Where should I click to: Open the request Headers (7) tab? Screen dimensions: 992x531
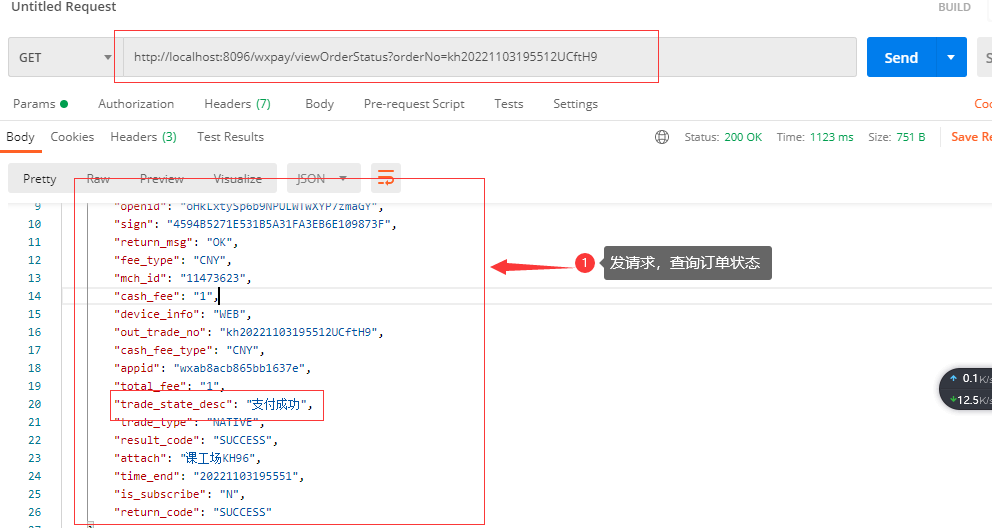(237, 104)
